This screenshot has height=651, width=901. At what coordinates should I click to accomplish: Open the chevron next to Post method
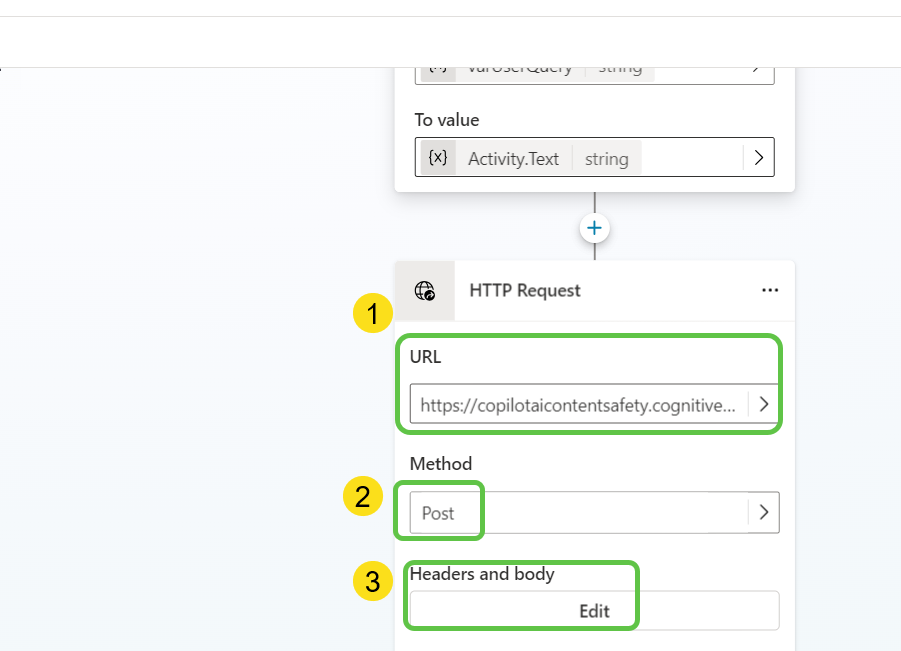pos(764,512)
